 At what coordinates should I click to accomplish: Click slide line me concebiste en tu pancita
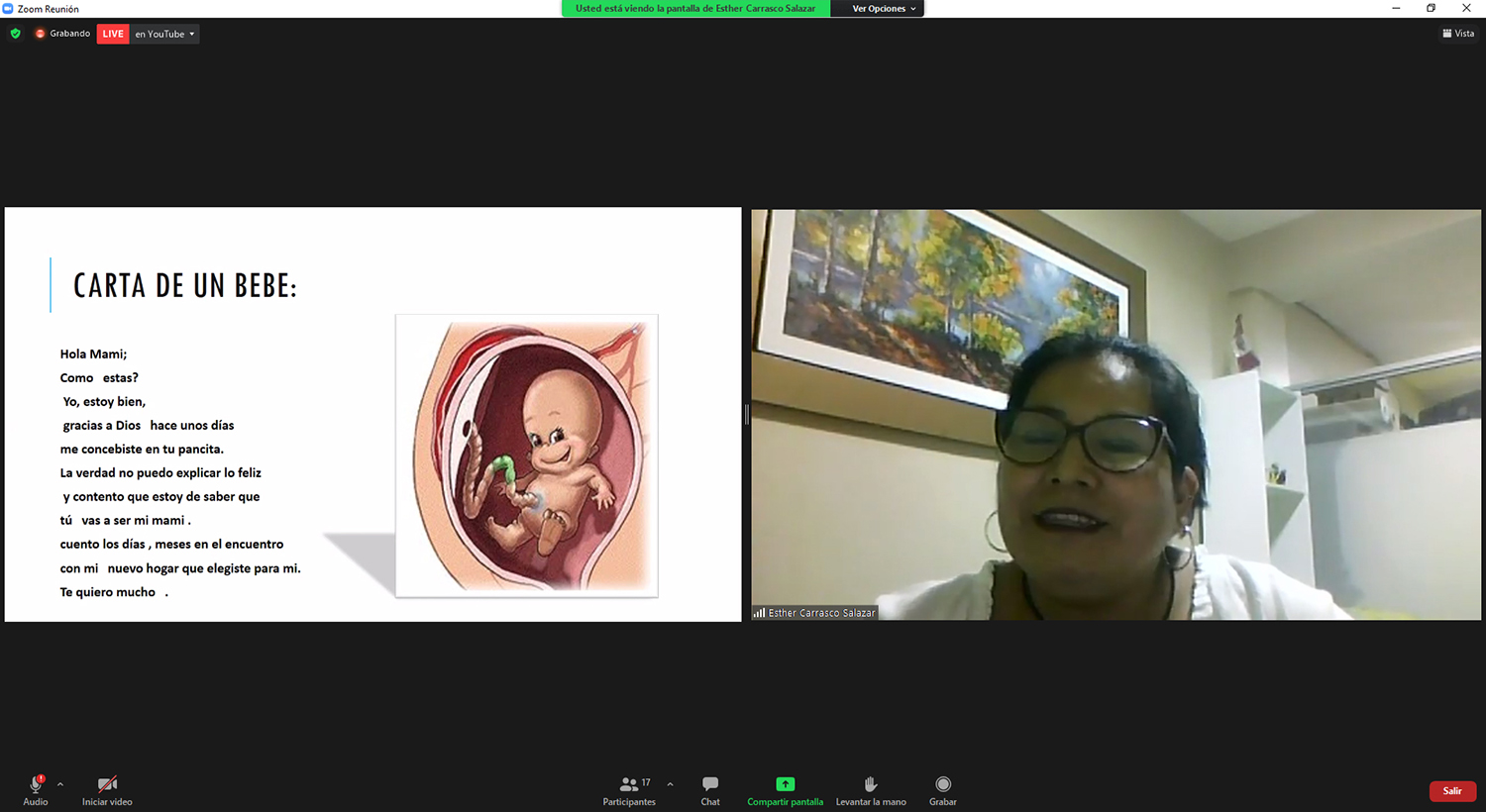(142, 450)
